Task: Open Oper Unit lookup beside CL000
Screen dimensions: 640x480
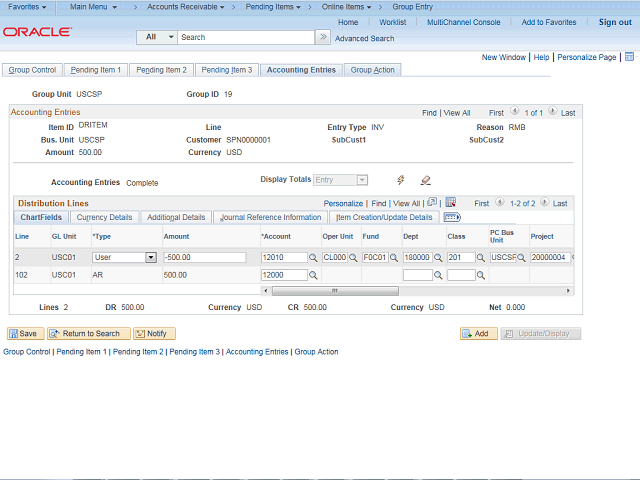Action: point(353,258)
